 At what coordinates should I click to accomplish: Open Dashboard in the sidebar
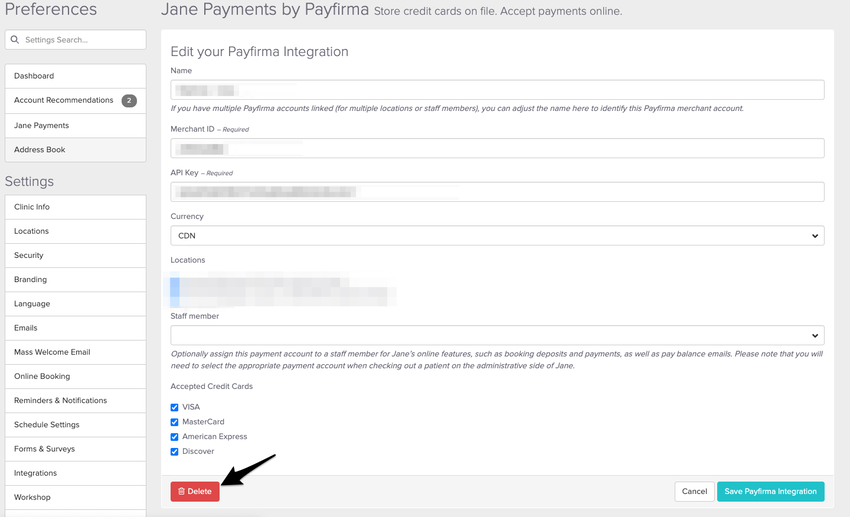coord(75,76)
